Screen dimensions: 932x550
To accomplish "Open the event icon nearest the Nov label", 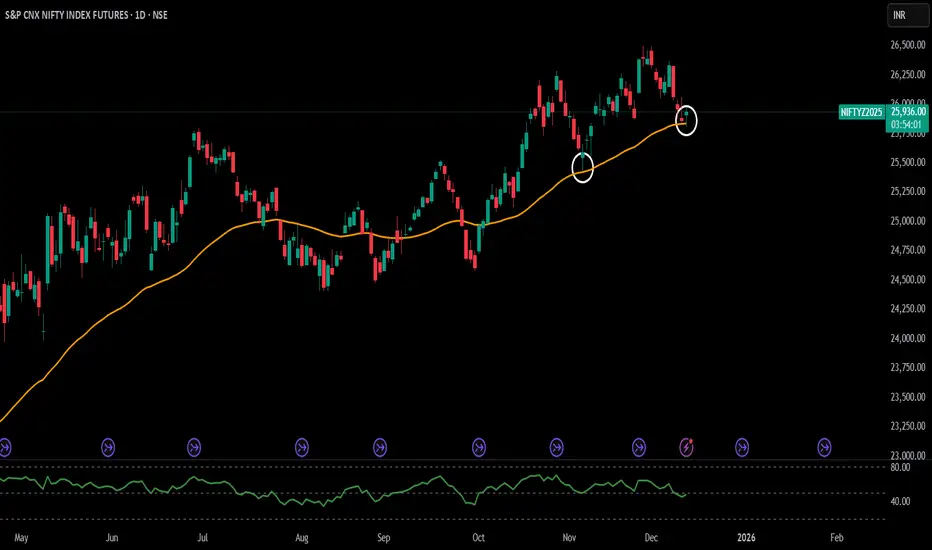I will (x=556, y=447).
